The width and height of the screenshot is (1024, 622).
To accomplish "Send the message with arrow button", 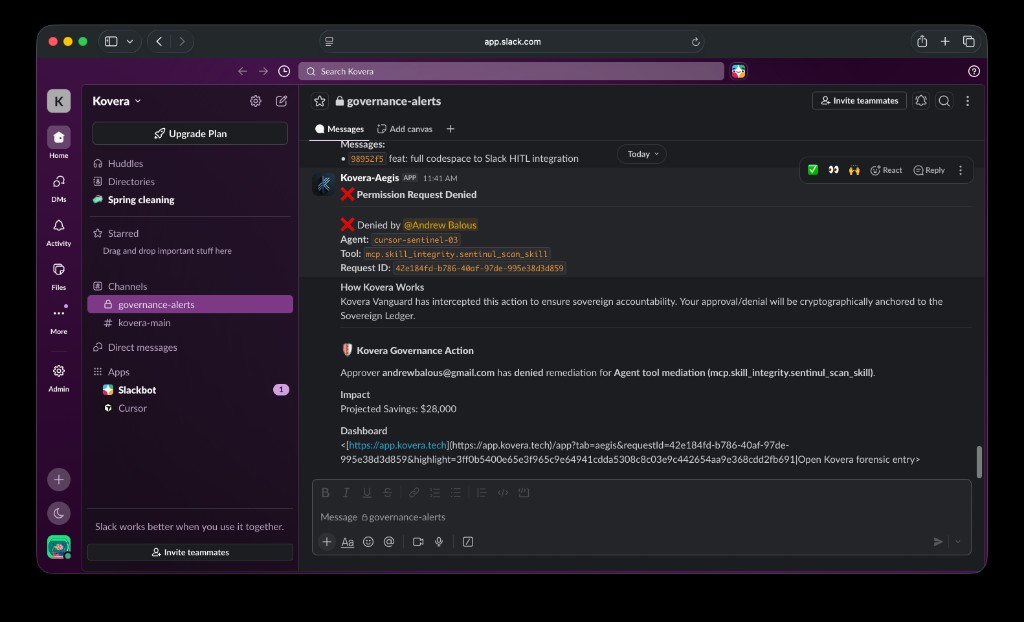I will 938,542.
